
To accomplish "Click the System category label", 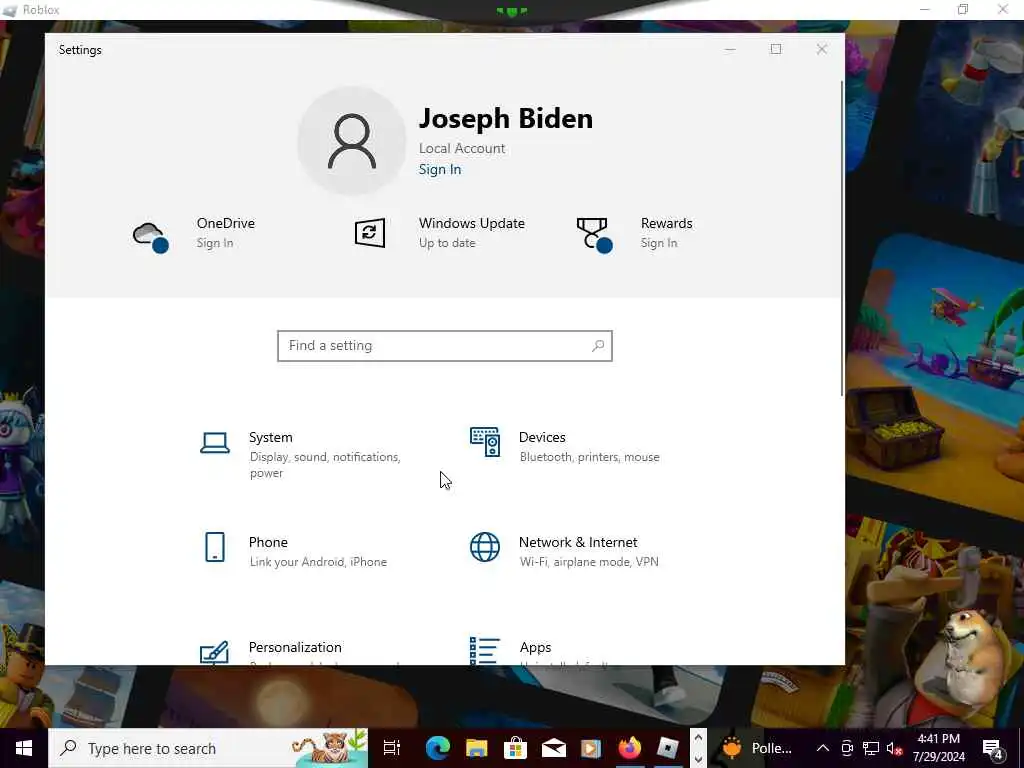I will tap(270, 437).
